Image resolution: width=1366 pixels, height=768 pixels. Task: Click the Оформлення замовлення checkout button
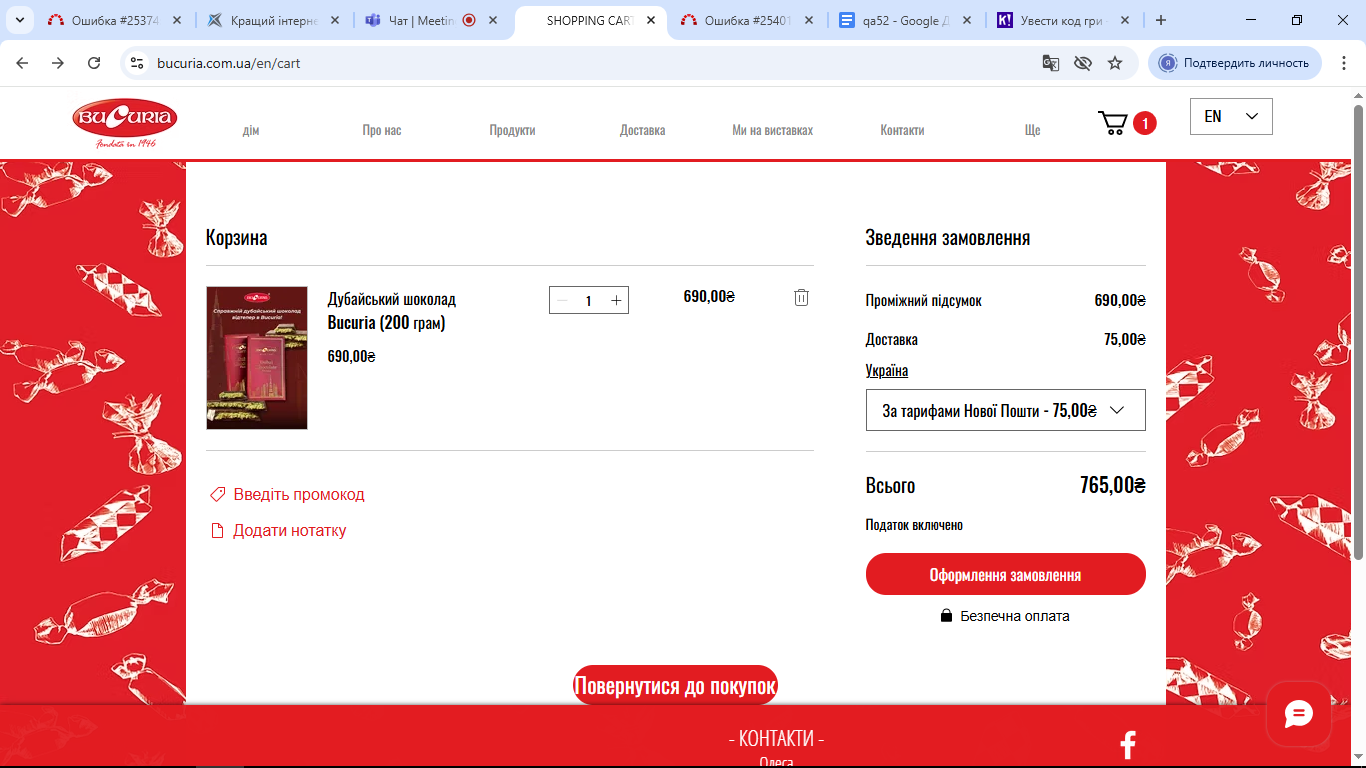click(x=1005, y=575)
